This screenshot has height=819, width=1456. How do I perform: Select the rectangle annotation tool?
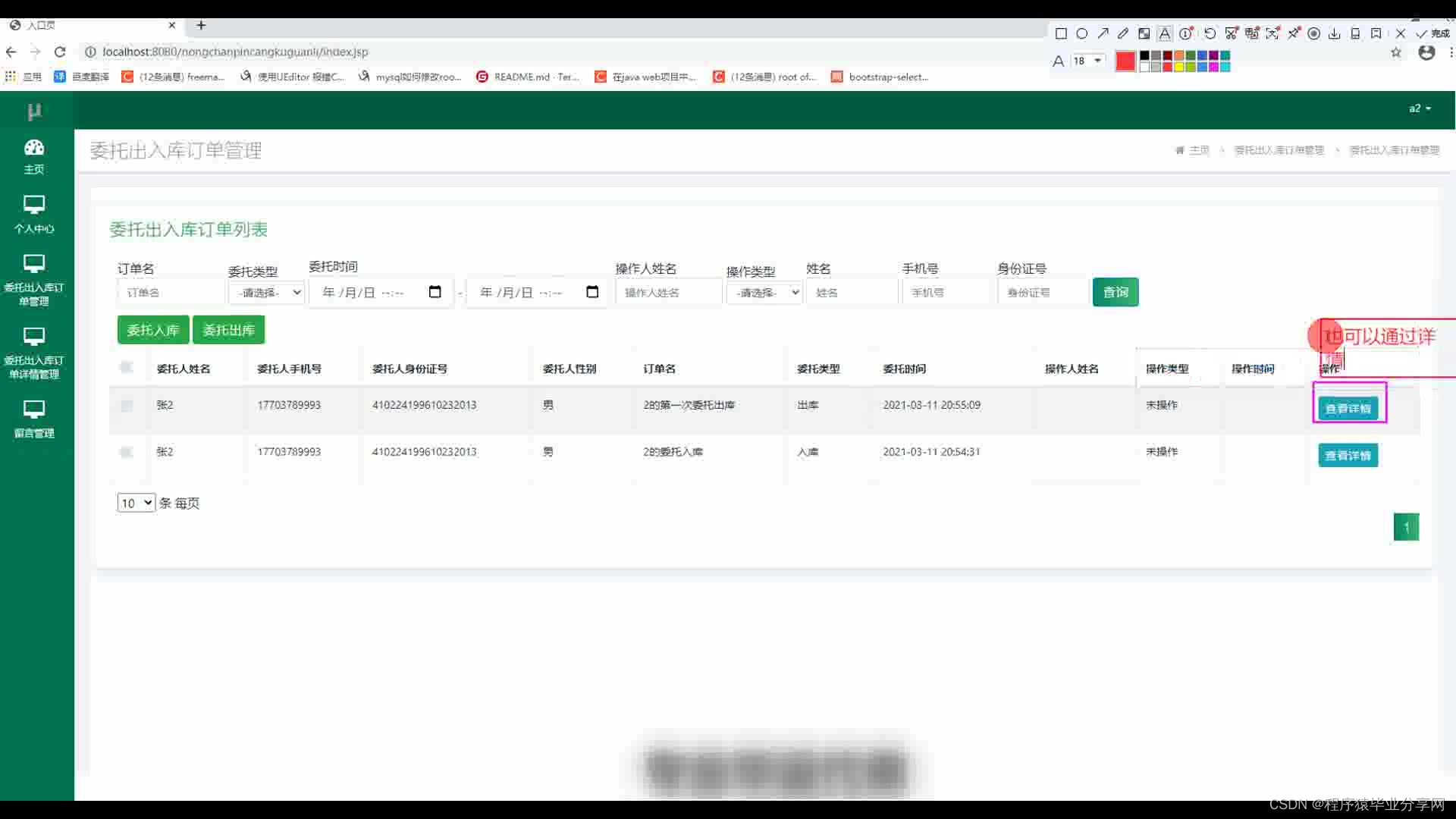[1061, 33]
